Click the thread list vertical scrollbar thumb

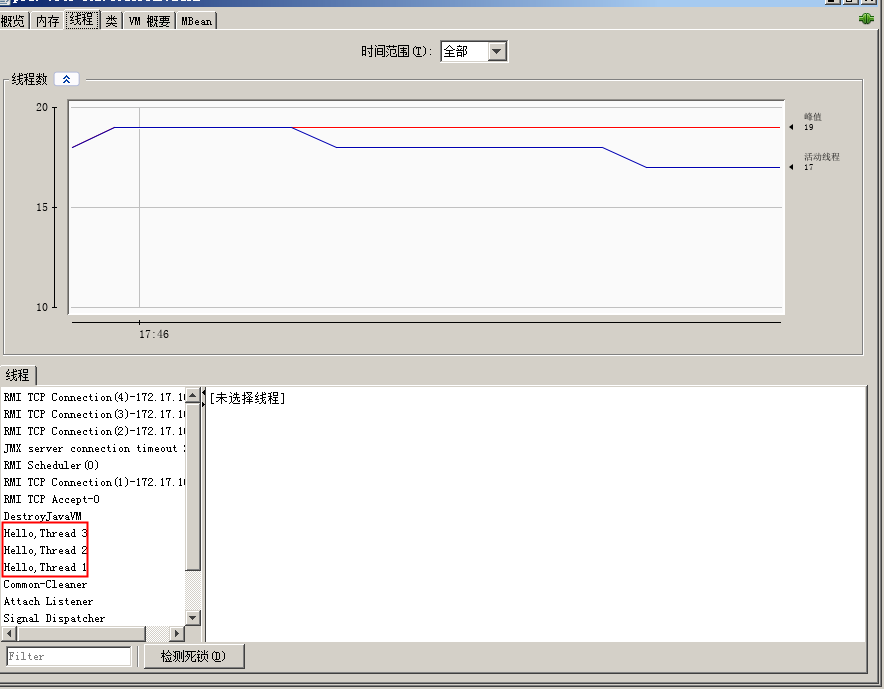[x=193, y=486]
